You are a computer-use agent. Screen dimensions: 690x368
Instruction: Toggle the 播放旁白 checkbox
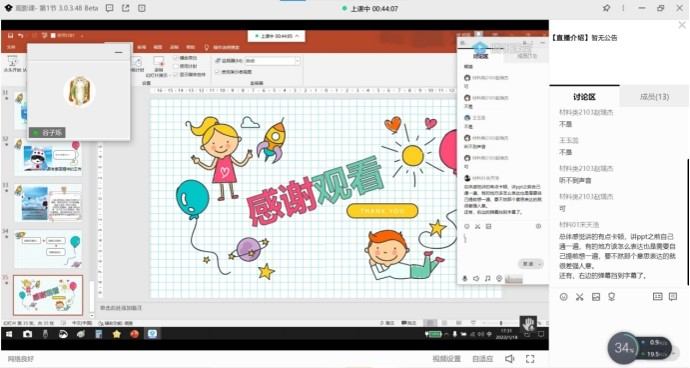click(176, 58)
